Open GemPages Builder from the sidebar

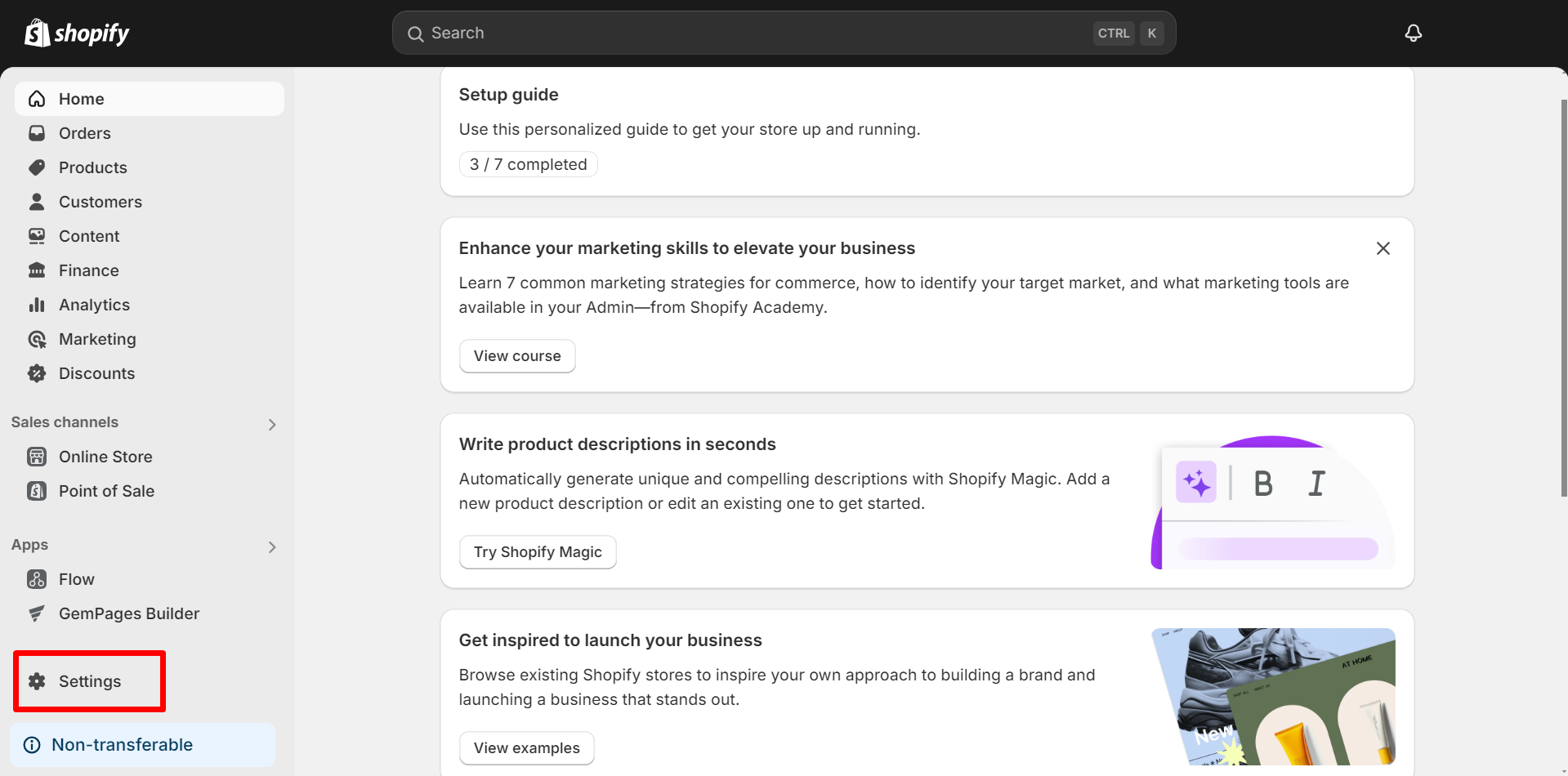[128, 613]
